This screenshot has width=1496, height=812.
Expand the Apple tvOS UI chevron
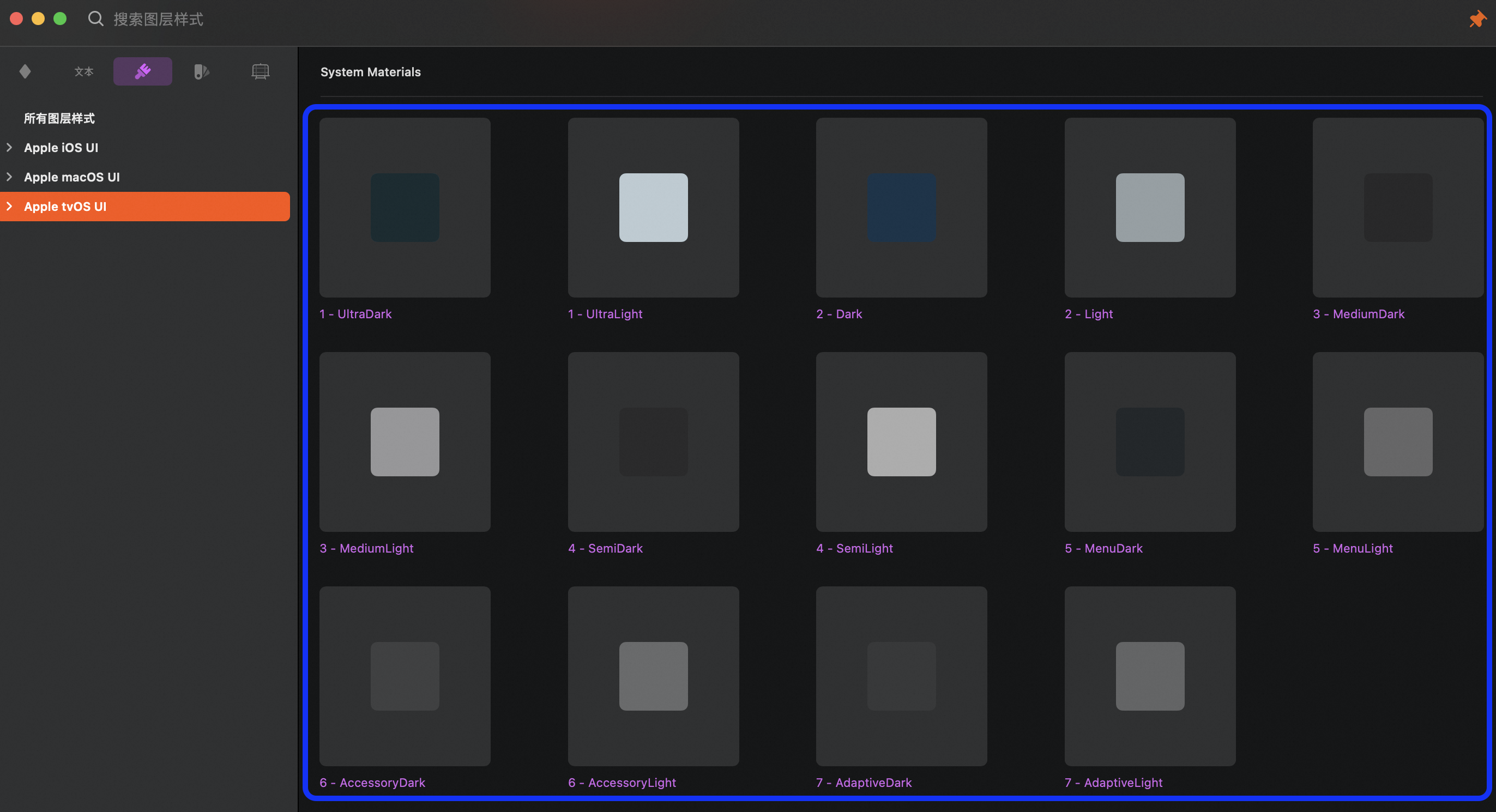click(10, 207)
